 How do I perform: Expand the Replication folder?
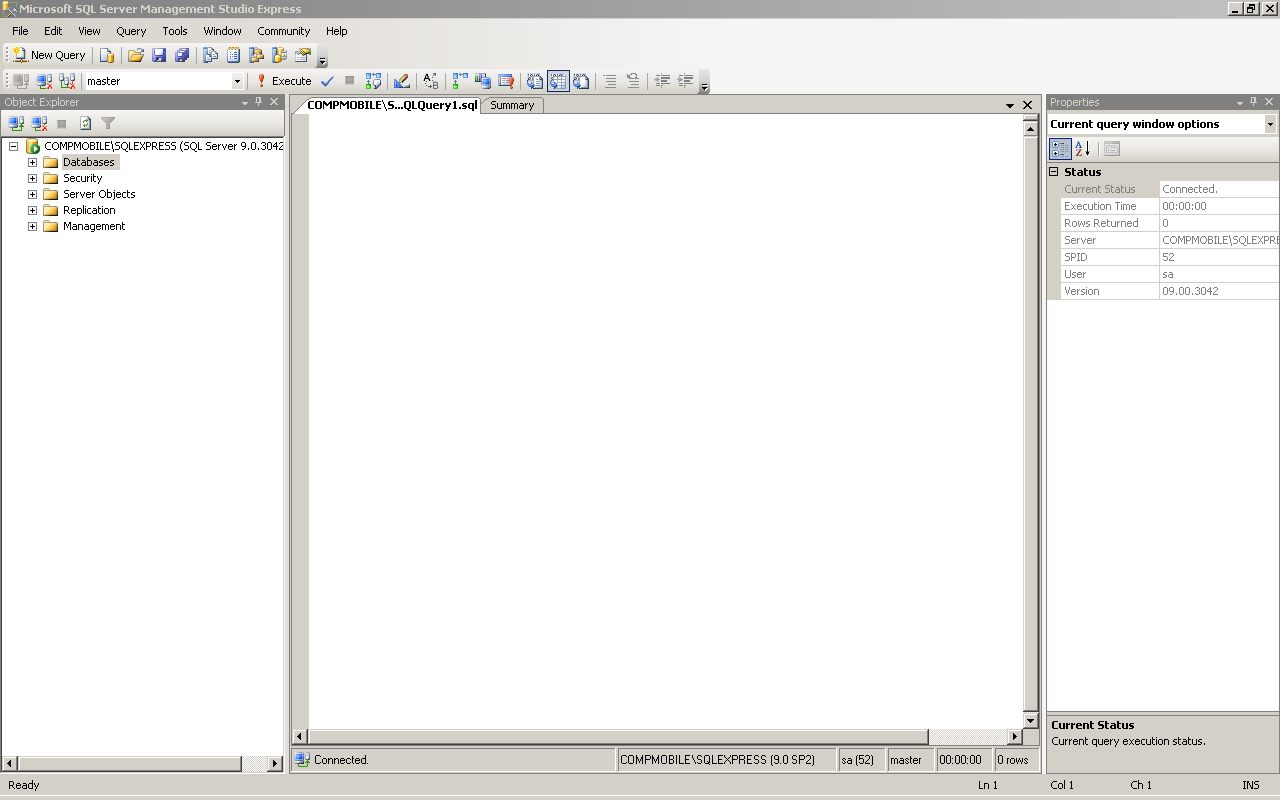[32, 210]
